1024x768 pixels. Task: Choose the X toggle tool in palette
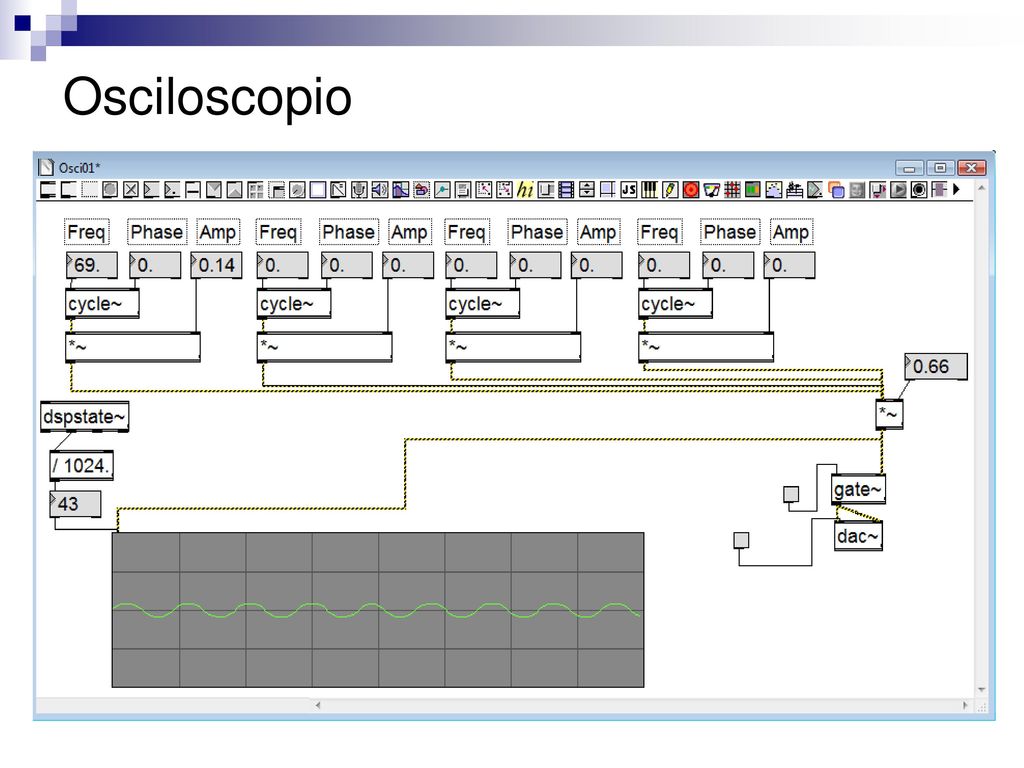(131, 190)
